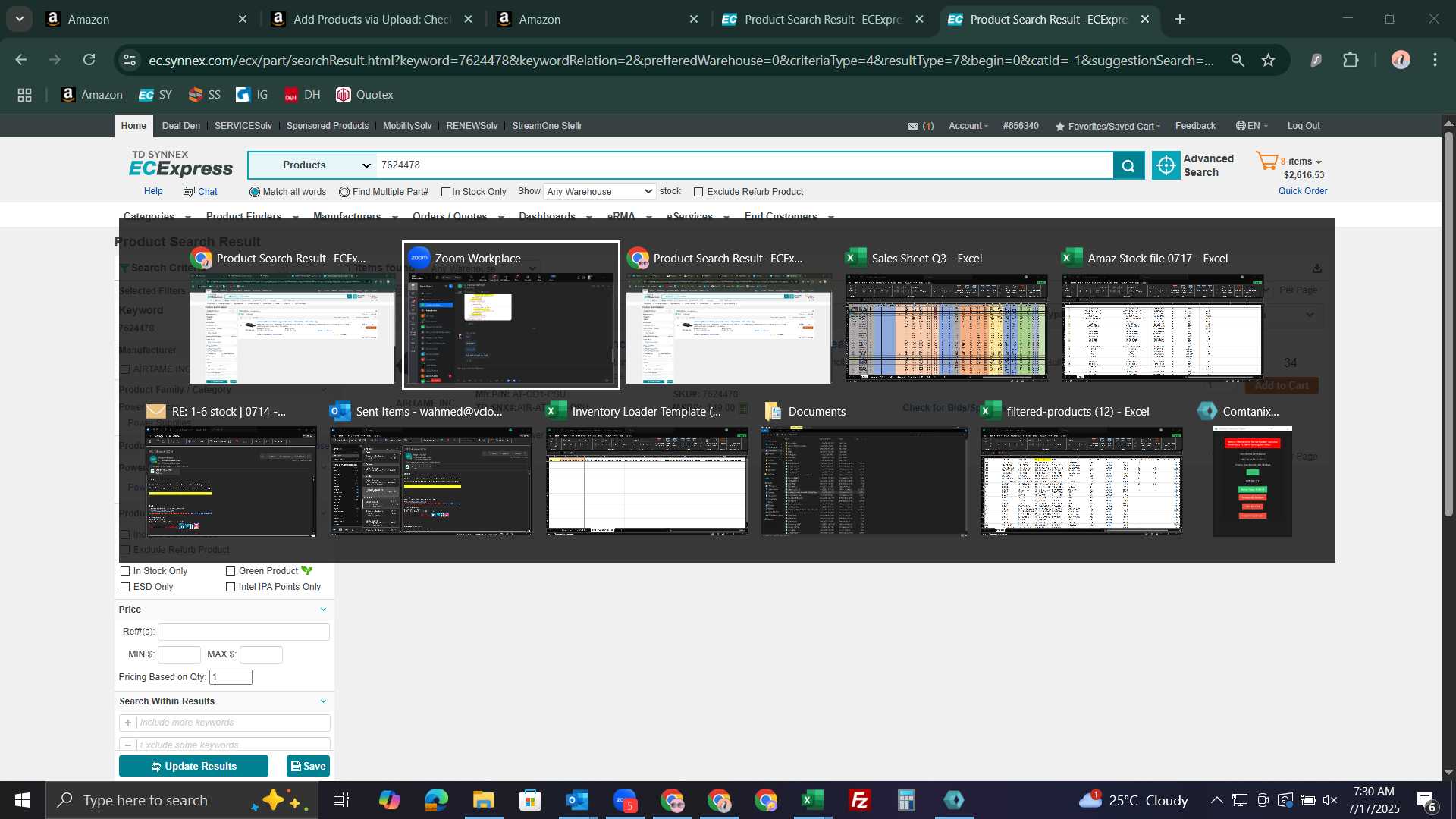Click the MIN $ price input field
1456x819 pixels.
179,654
